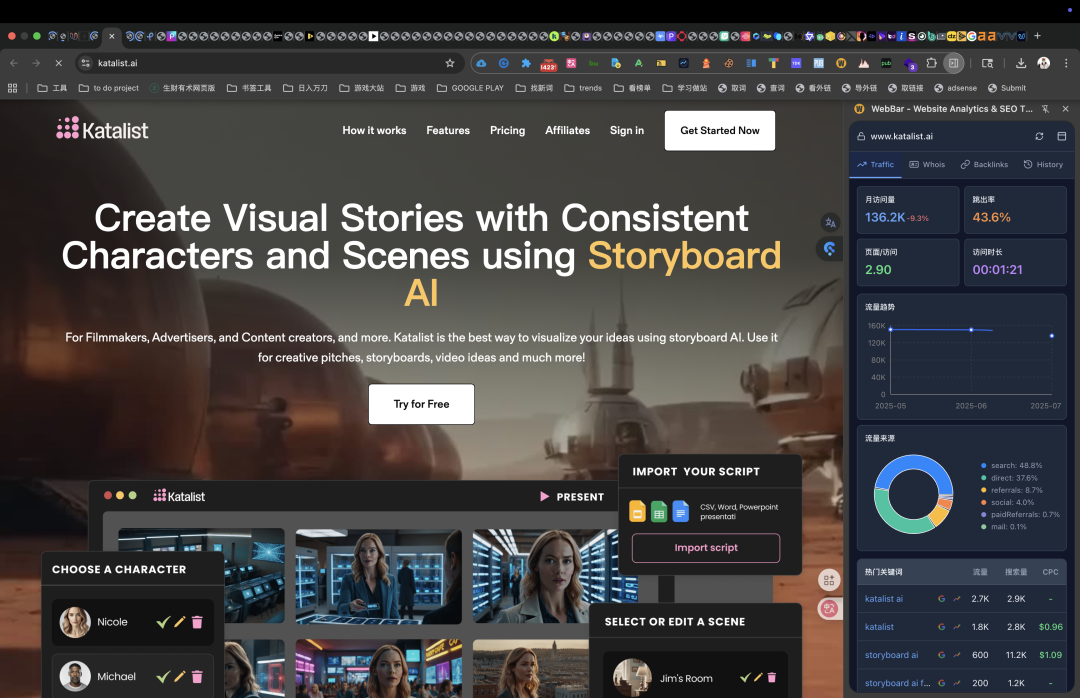Open the '工具' bookmarks folder
1080x698 pixels.
pos(52,88)
